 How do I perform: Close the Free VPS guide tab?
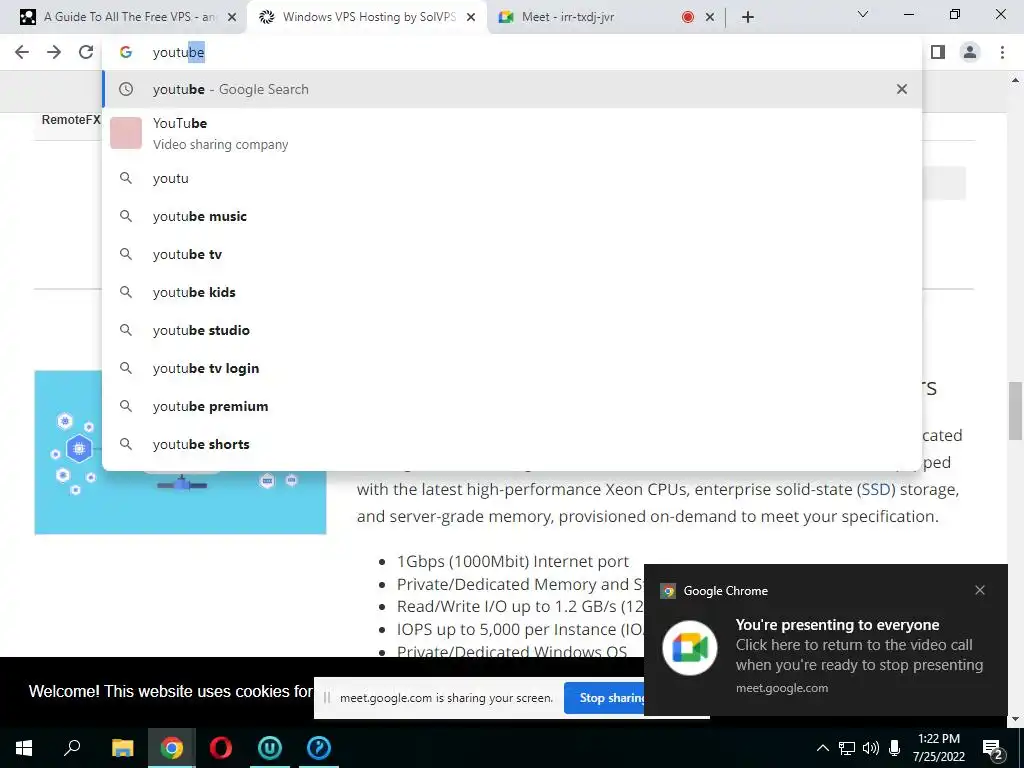tap(232, 18)
